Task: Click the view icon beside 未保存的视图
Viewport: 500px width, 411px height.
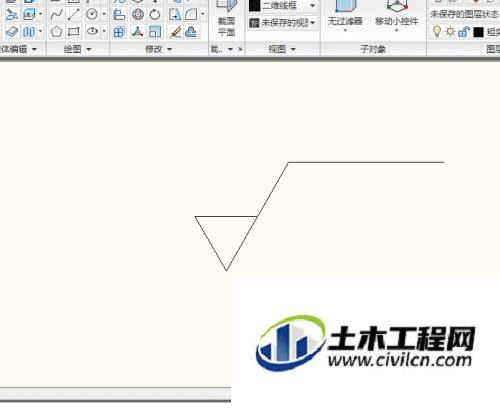Action: (254, 23)
